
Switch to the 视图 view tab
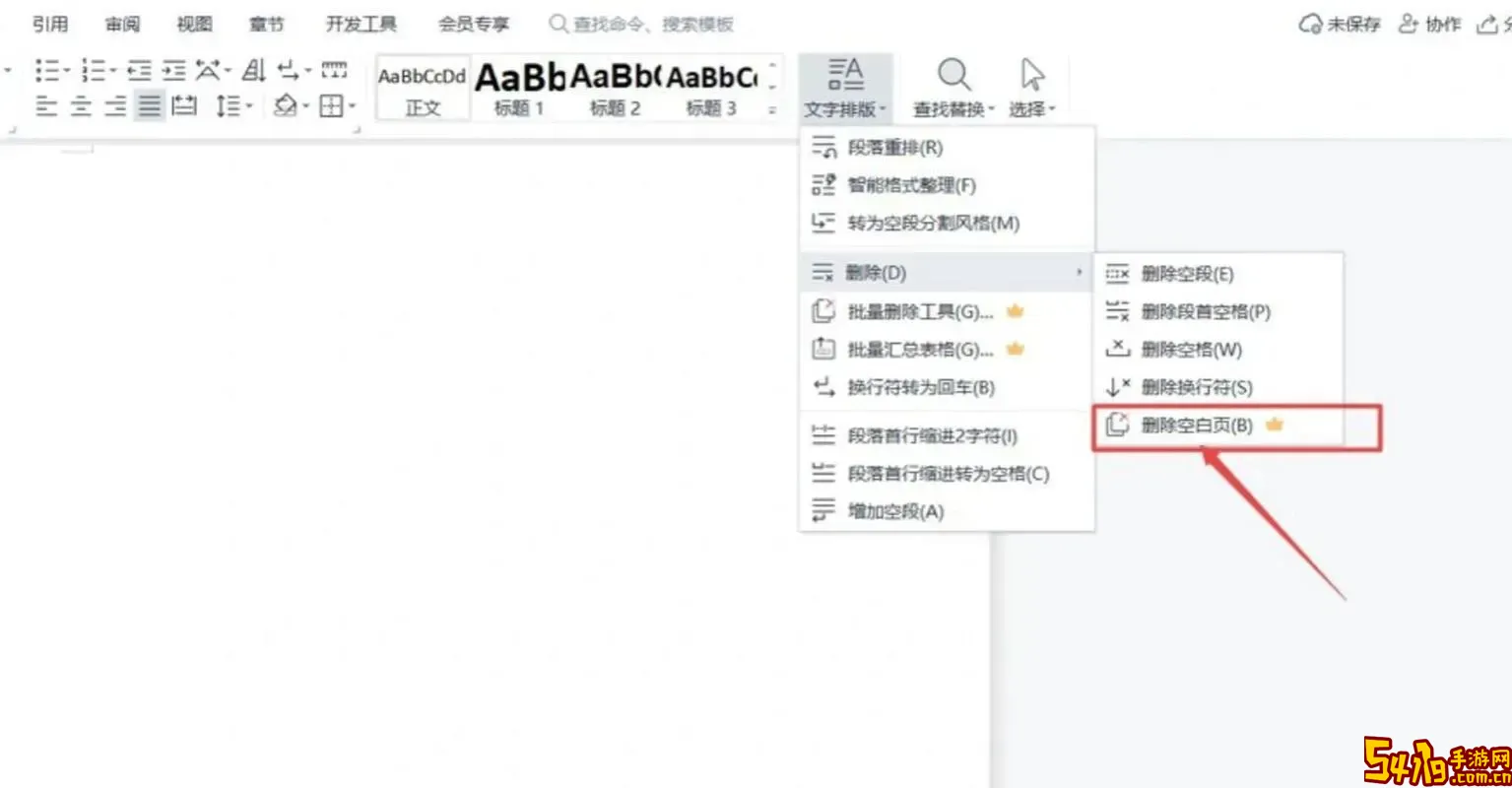click(194, 24)
